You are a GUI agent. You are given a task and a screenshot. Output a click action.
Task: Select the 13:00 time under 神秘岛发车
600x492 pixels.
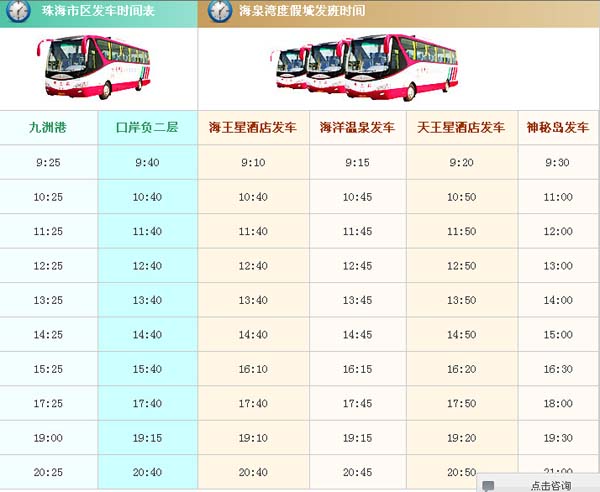[558, 266]
